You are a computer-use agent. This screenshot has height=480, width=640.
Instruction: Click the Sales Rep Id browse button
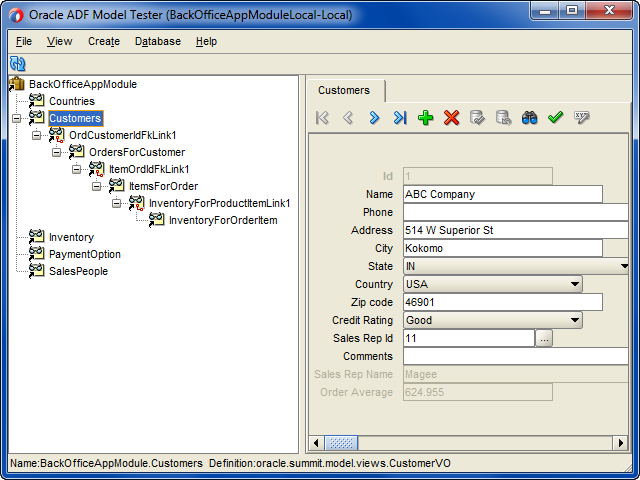pos(544,338)
